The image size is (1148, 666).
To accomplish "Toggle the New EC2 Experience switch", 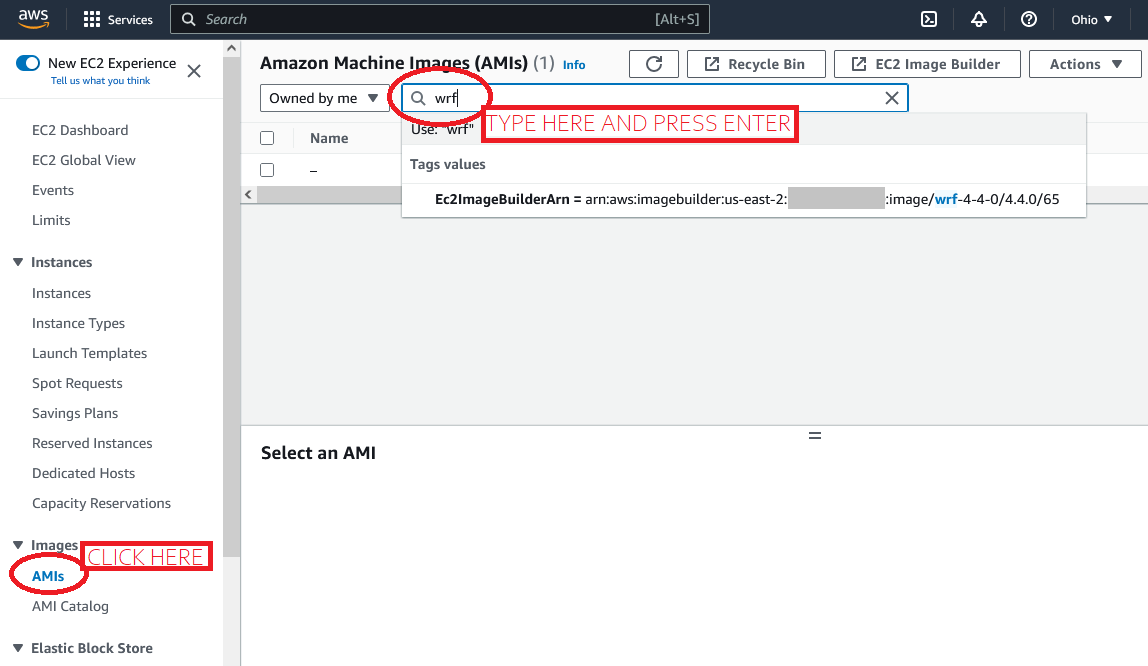I will coord(28,63).
